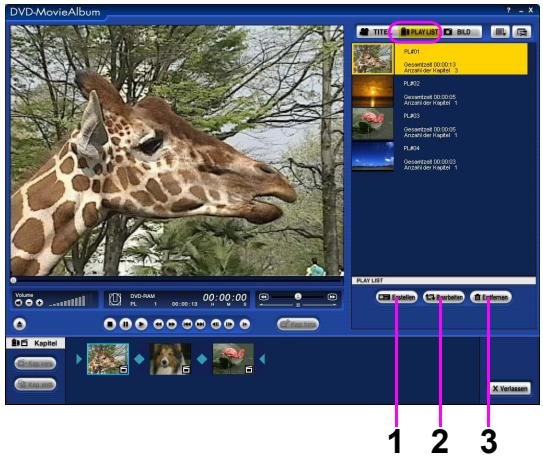Fast forward the video
This screenshot has height=456, width=543.
tap(171, 324)
